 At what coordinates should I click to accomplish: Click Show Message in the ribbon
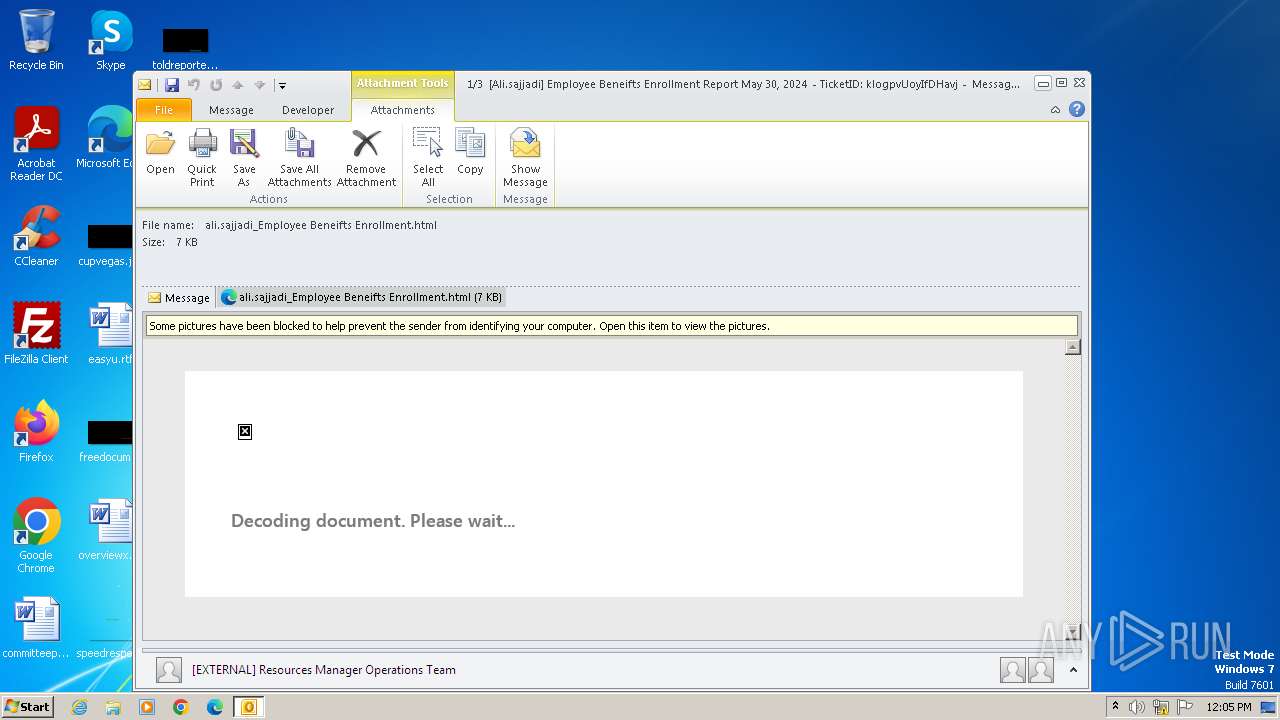pos(525,158)
